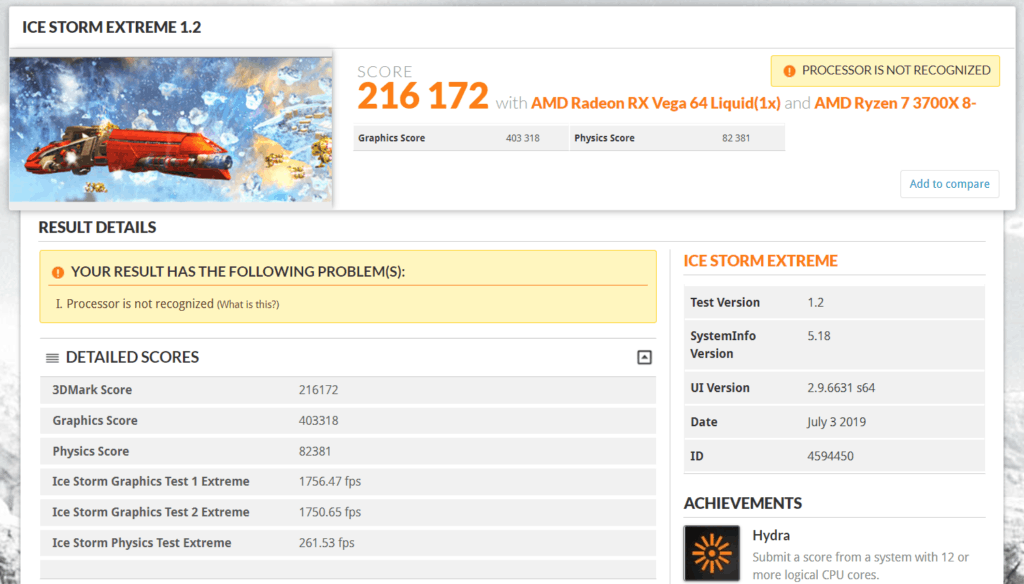Click the Ice Storm spaceship thumbnail

pyautogui.click(x=171, y=129)
